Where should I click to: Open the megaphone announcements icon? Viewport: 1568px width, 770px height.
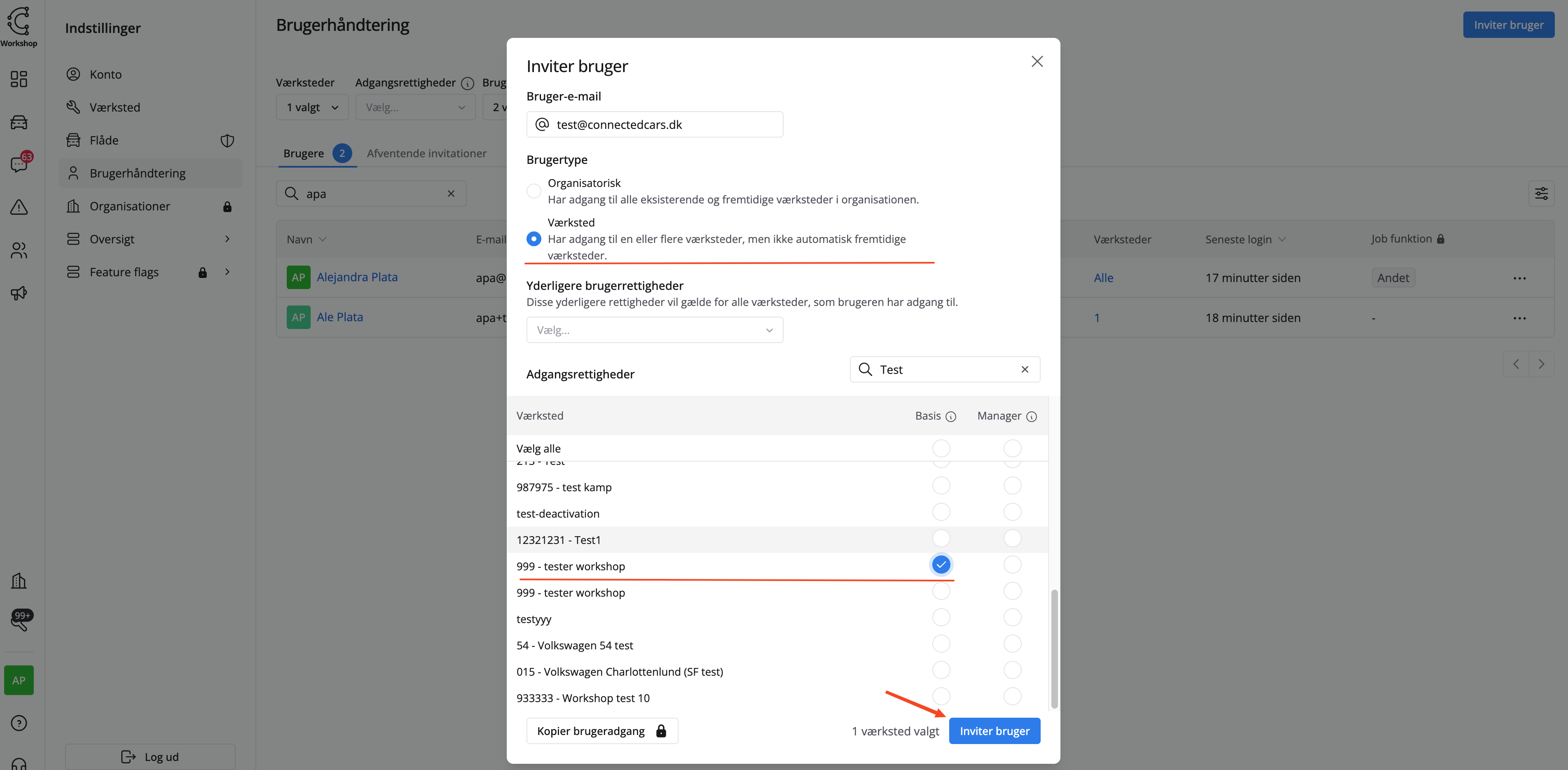pos(19,293)
